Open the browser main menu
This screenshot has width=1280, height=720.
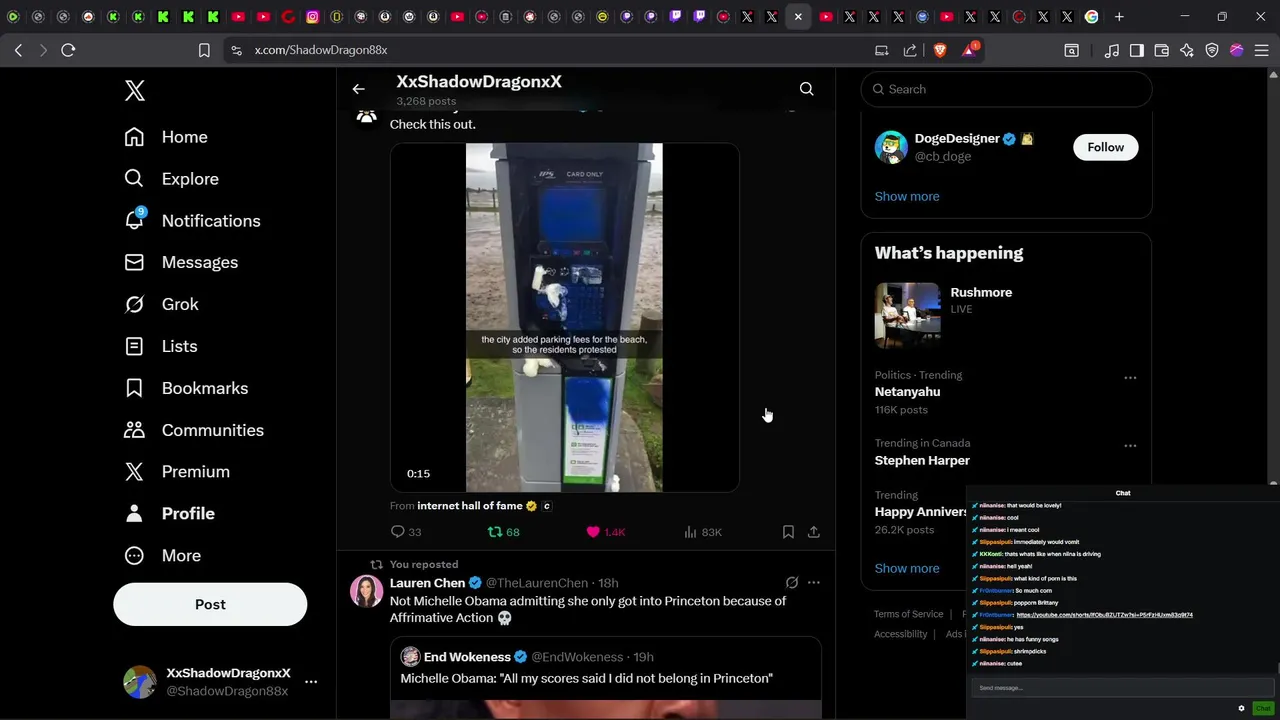[x=1261, y=50]
